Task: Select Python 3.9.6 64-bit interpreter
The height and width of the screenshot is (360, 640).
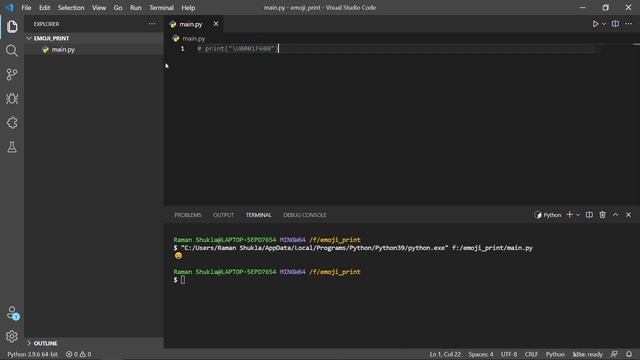Action: 32,354
